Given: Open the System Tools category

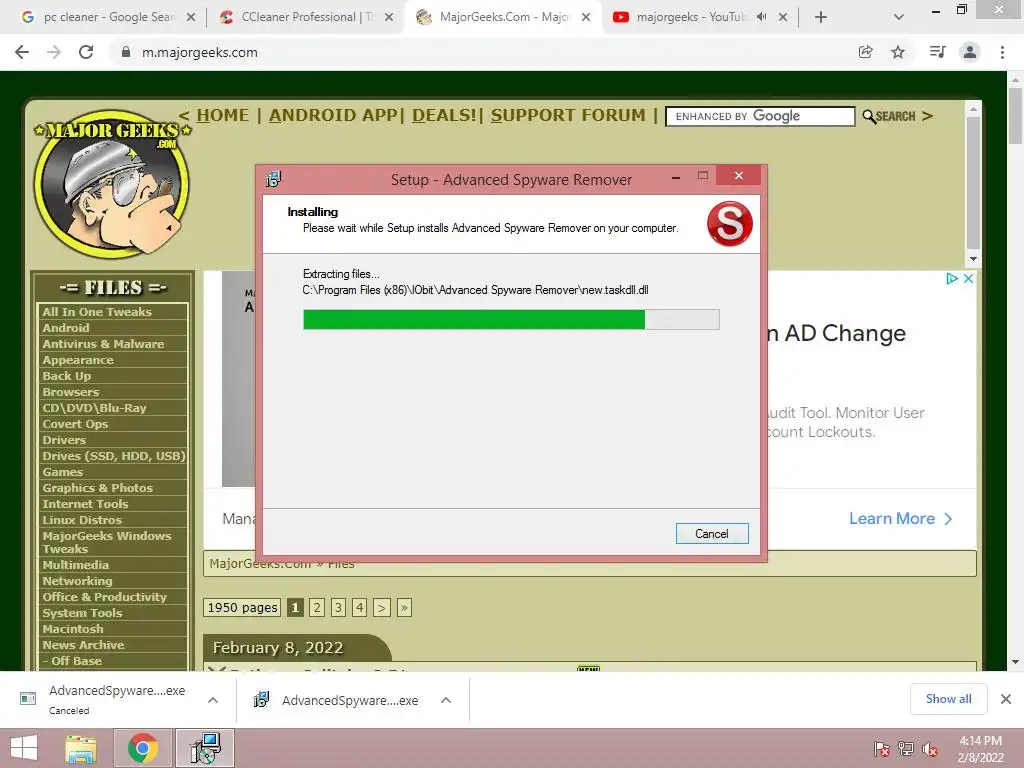Looking at the screenshot, I should [x=82, y=613].
